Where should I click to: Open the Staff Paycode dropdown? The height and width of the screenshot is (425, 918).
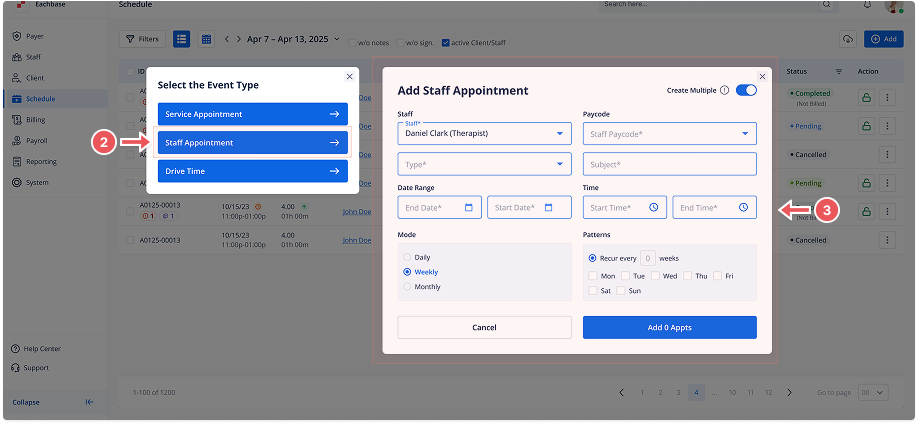tap(669, 133)
